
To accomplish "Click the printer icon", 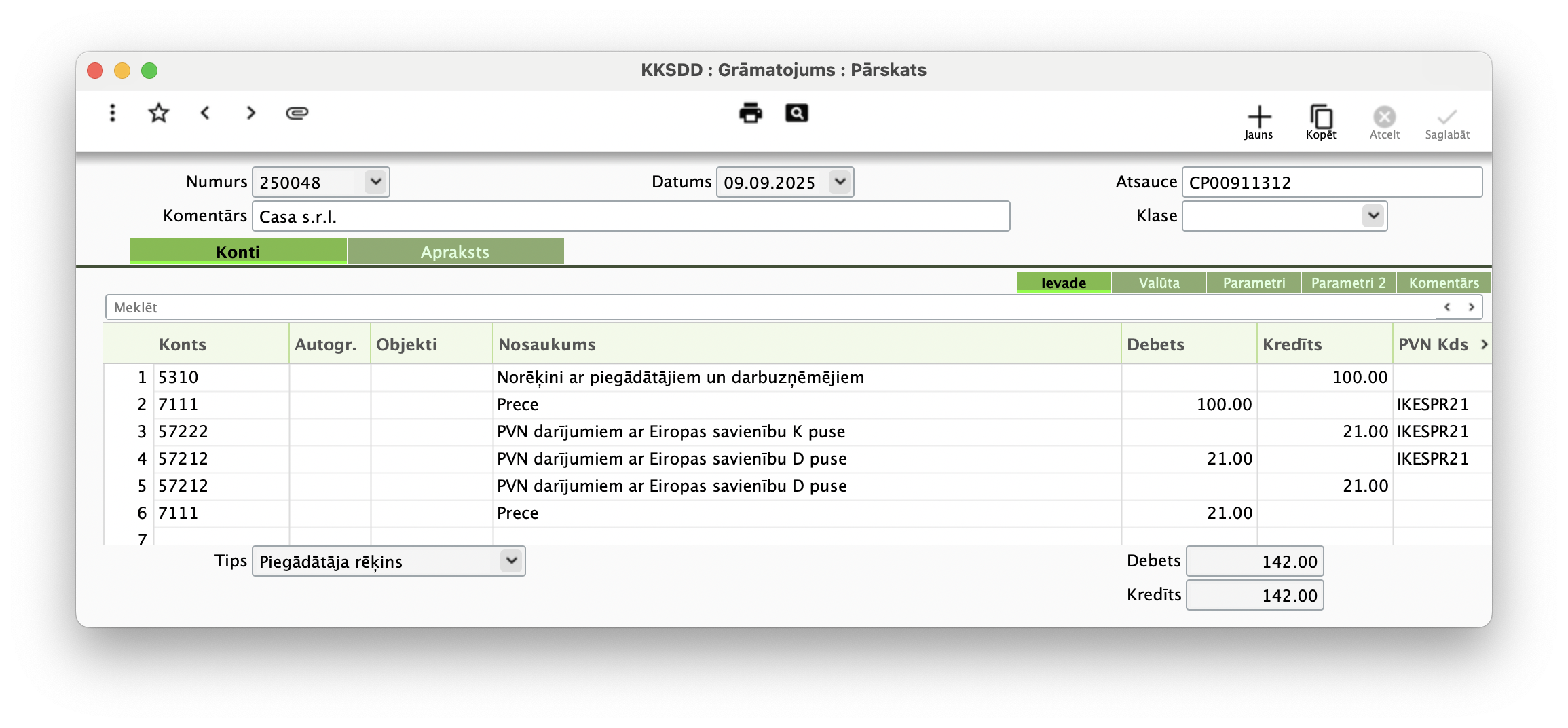I will [750, 113].
